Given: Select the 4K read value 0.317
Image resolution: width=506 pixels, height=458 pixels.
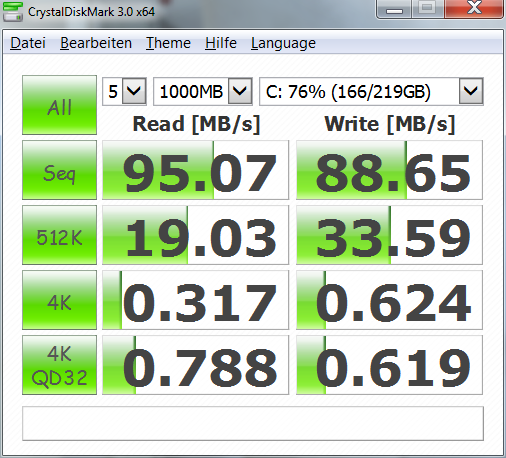Looking at the screenshot, I should (195, 300).
